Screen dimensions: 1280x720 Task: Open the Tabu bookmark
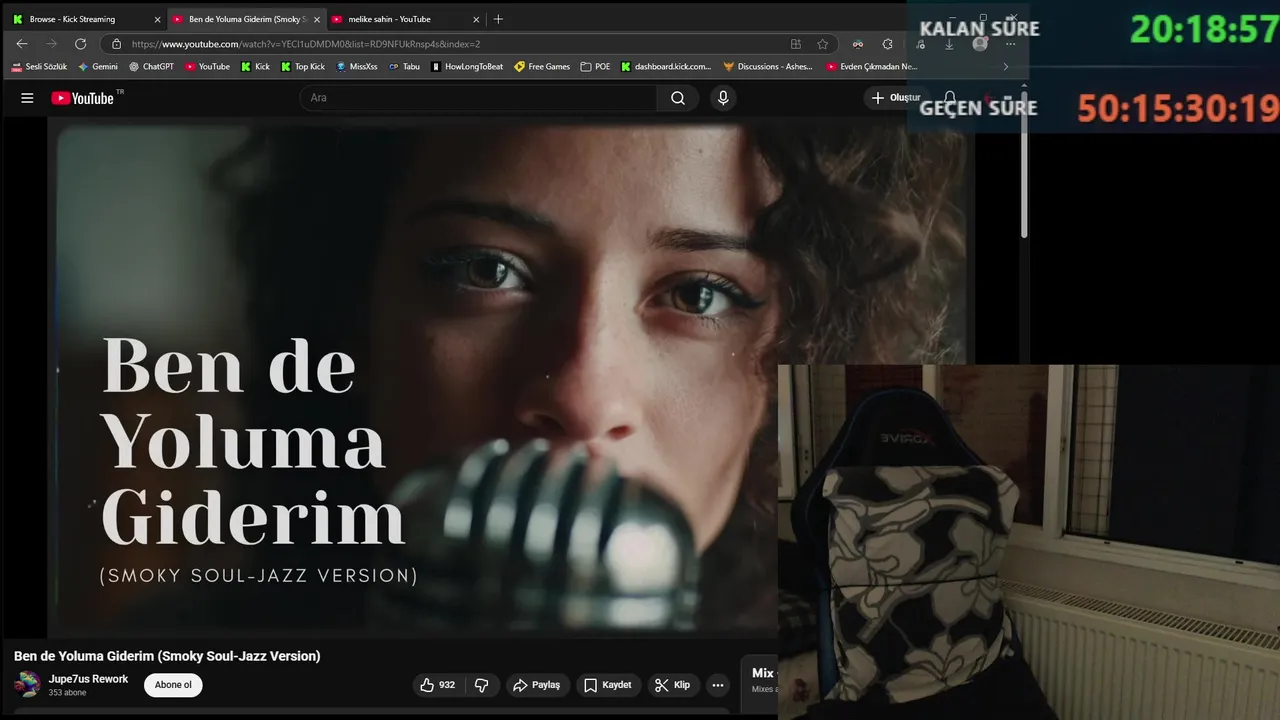404,67
